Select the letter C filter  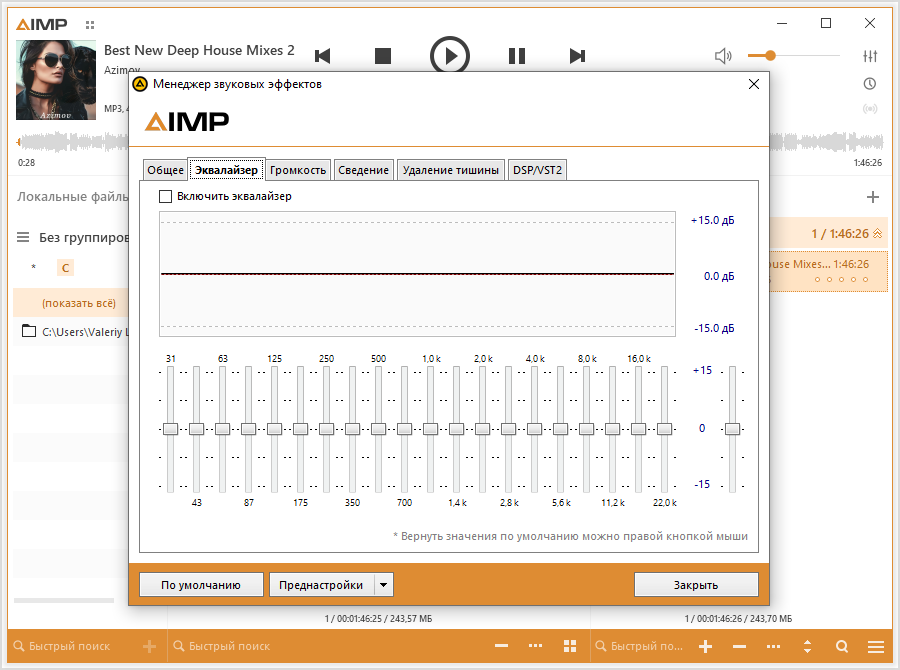click(65, 268)
